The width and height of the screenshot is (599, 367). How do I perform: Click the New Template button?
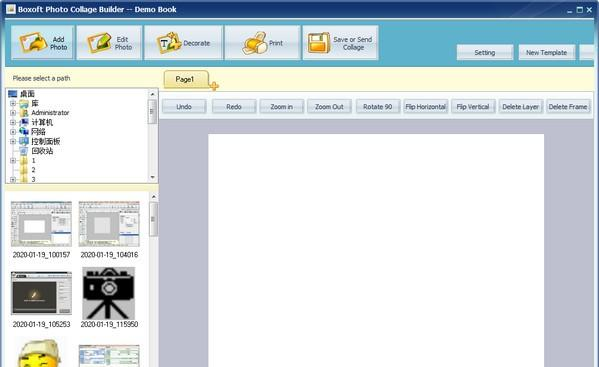pos(547,52)
